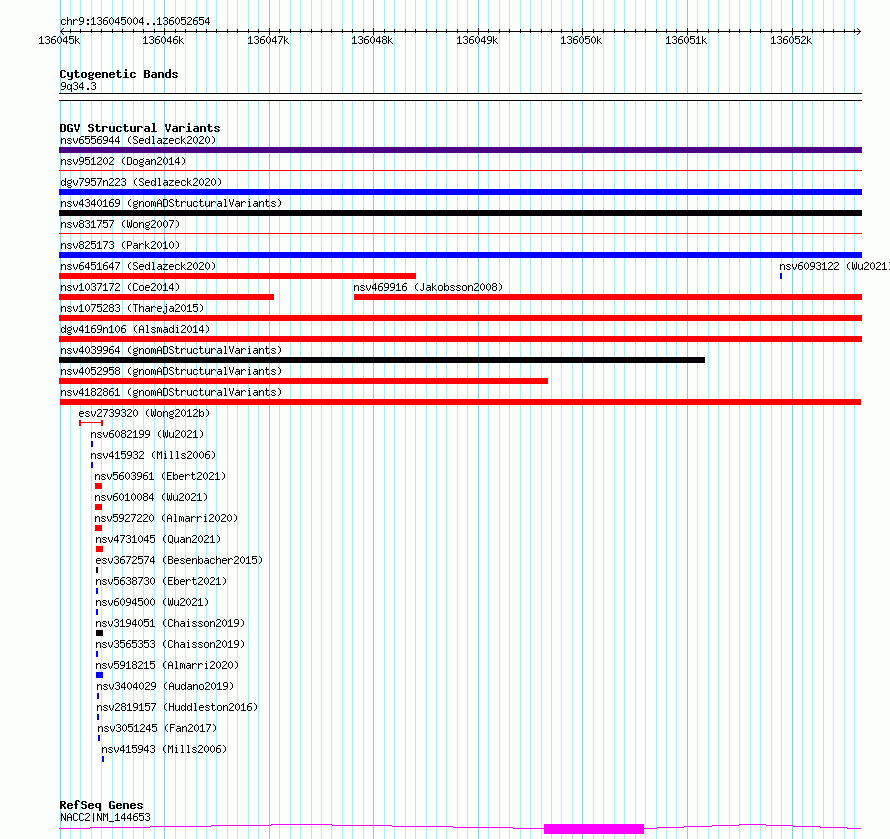Image resolution: width=890 pixels, height=839 pixels.
Task: Click the RefSeq Genes track title
Action: pyautogui.click(x=102, y=805)
